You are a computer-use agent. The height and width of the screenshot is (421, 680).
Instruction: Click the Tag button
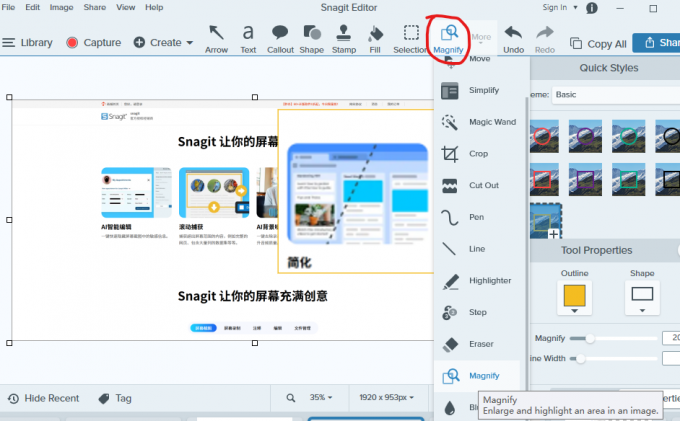pyautogui.click(x=115, y=398)
